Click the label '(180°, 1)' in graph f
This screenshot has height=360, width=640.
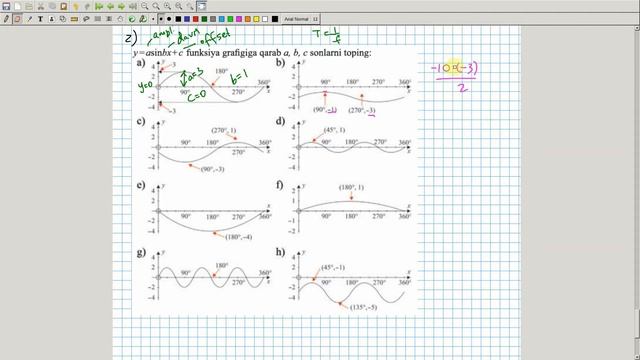(351, 188)
